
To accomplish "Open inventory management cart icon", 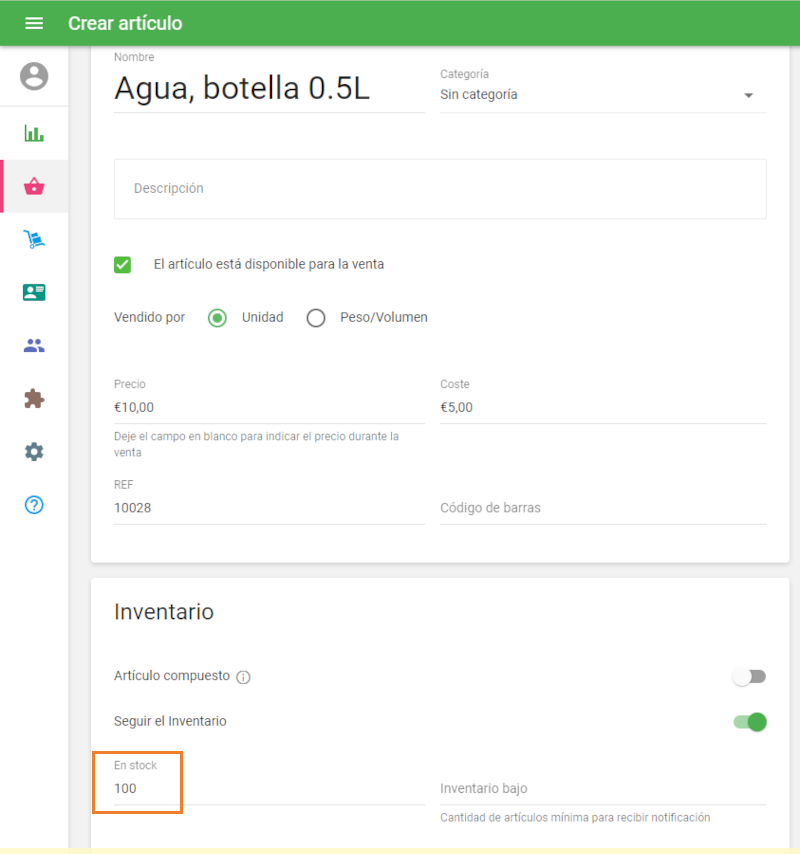I will (34, 239).
